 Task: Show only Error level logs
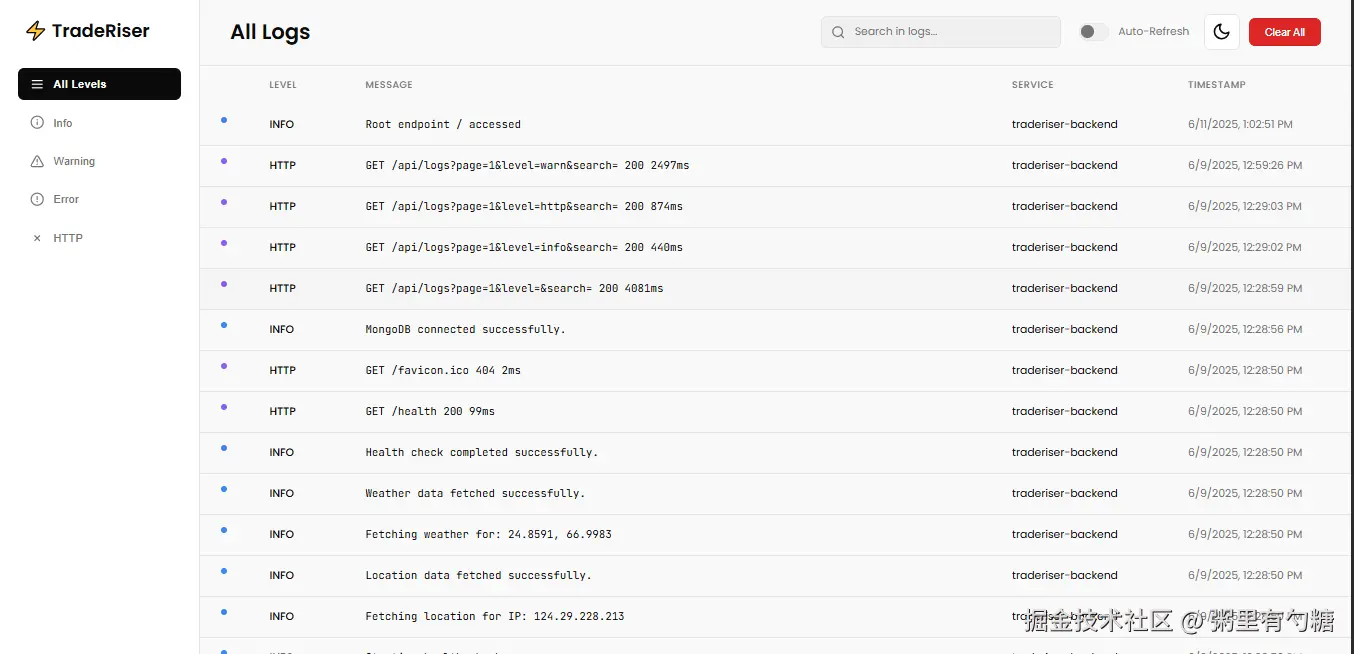point(66,199)
